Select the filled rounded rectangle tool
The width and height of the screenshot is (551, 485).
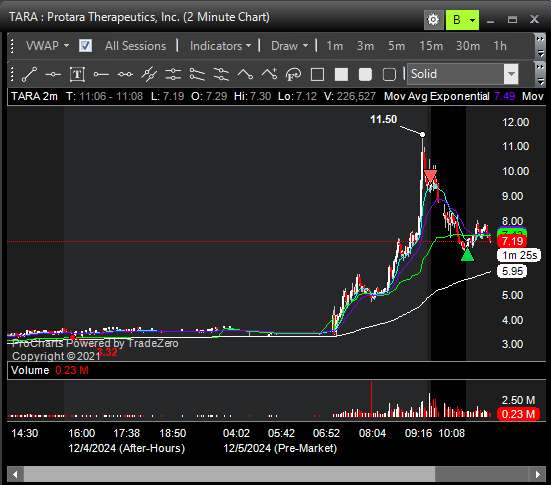click(365, 75)
